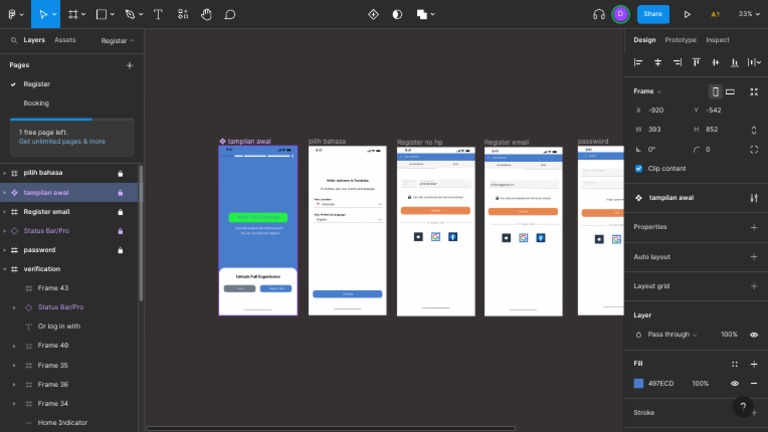Expand the verification layer
Screen dimensions: 768x432
pos(5,269)
